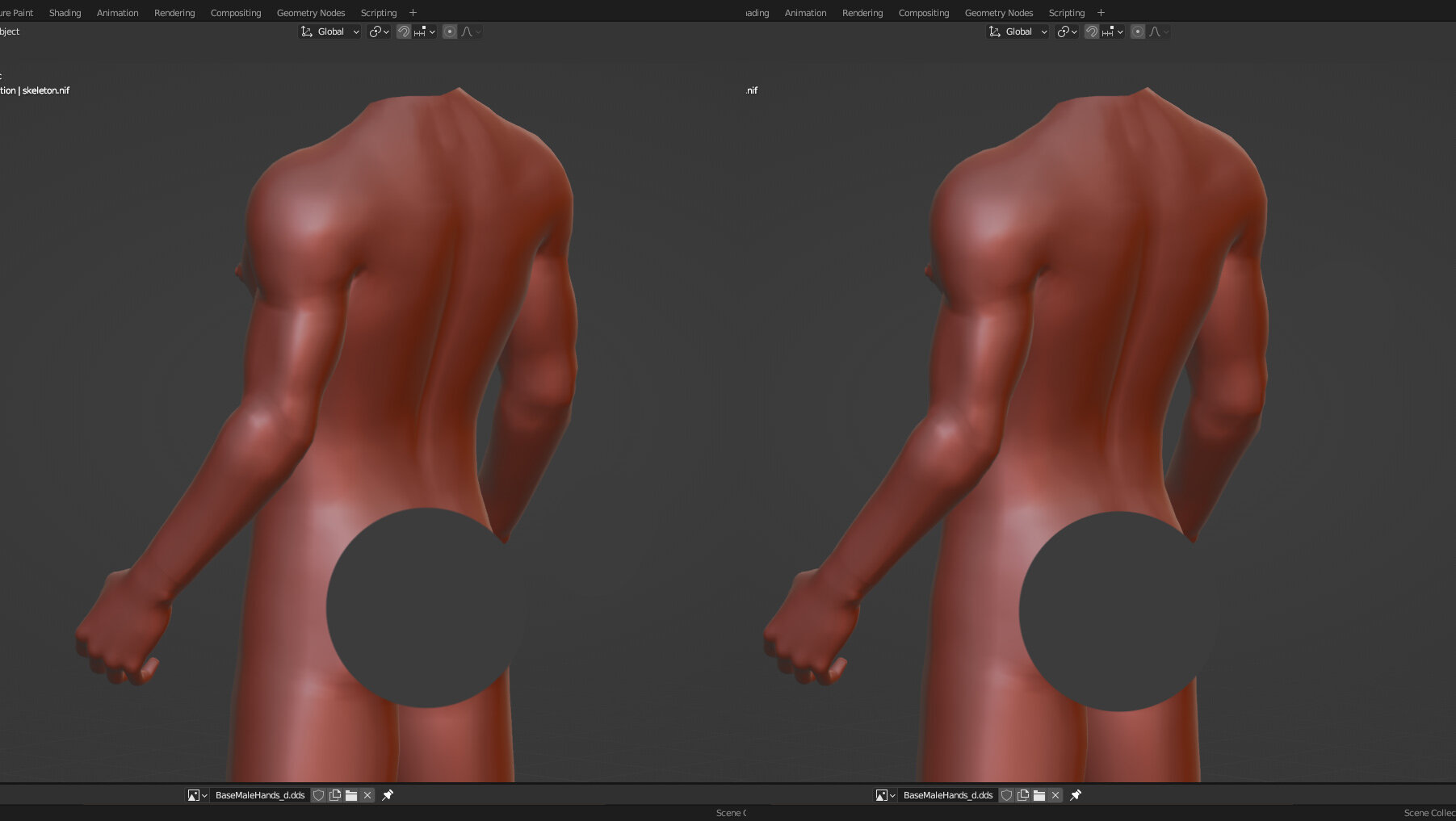The image size is (1456, 821).
Task: Open Rendering workspace tab in left window
Action: coord(174,13)
